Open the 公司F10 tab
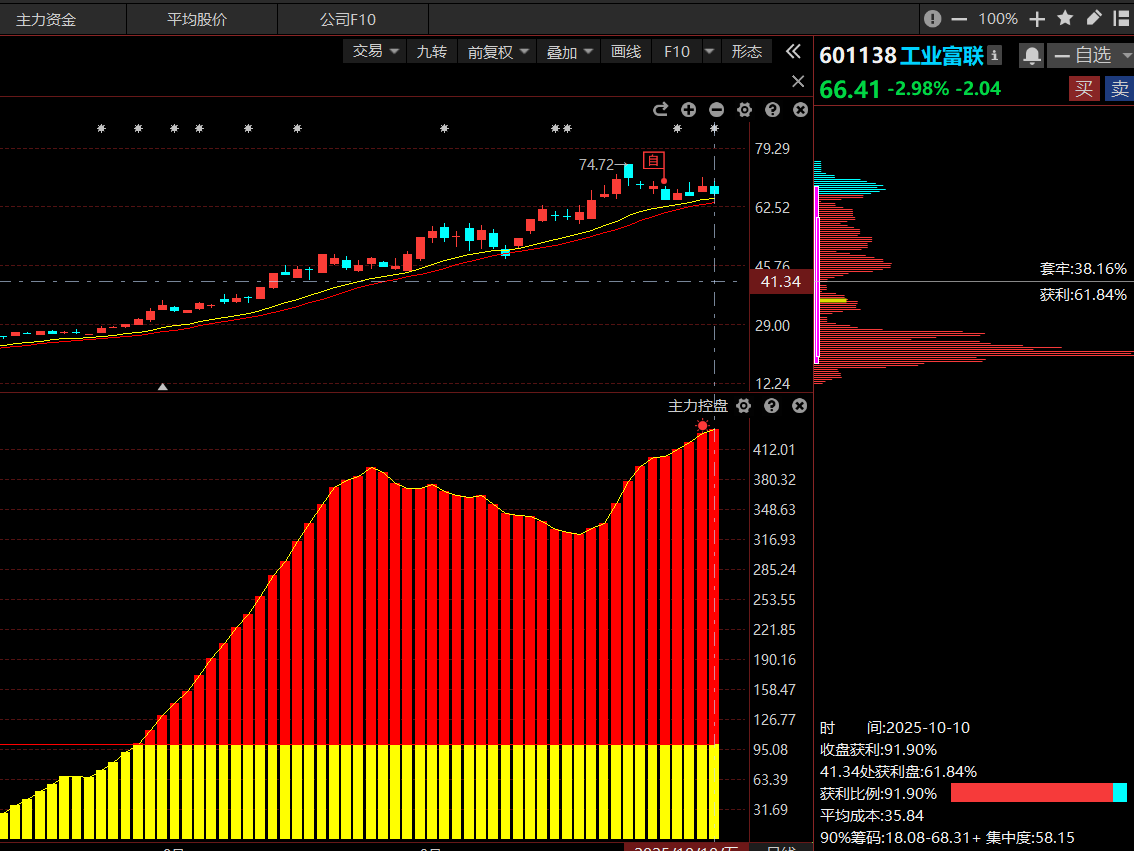 (x=348, y=19)
